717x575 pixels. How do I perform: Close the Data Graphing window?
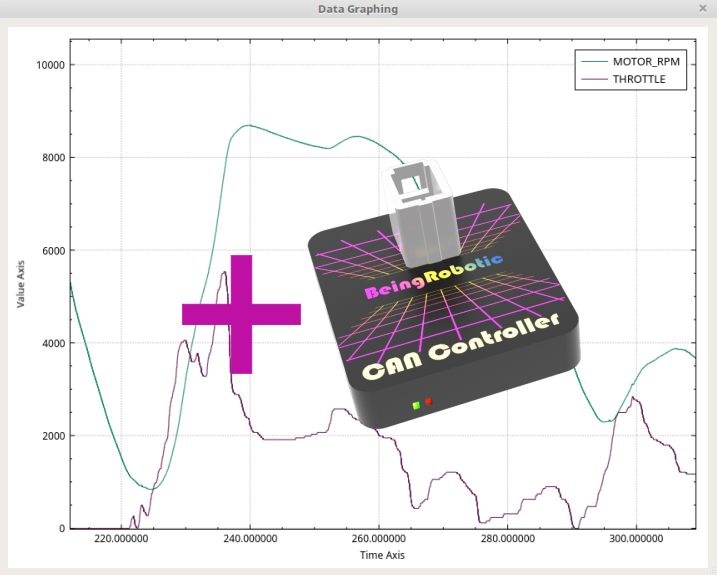pos(703,8)
